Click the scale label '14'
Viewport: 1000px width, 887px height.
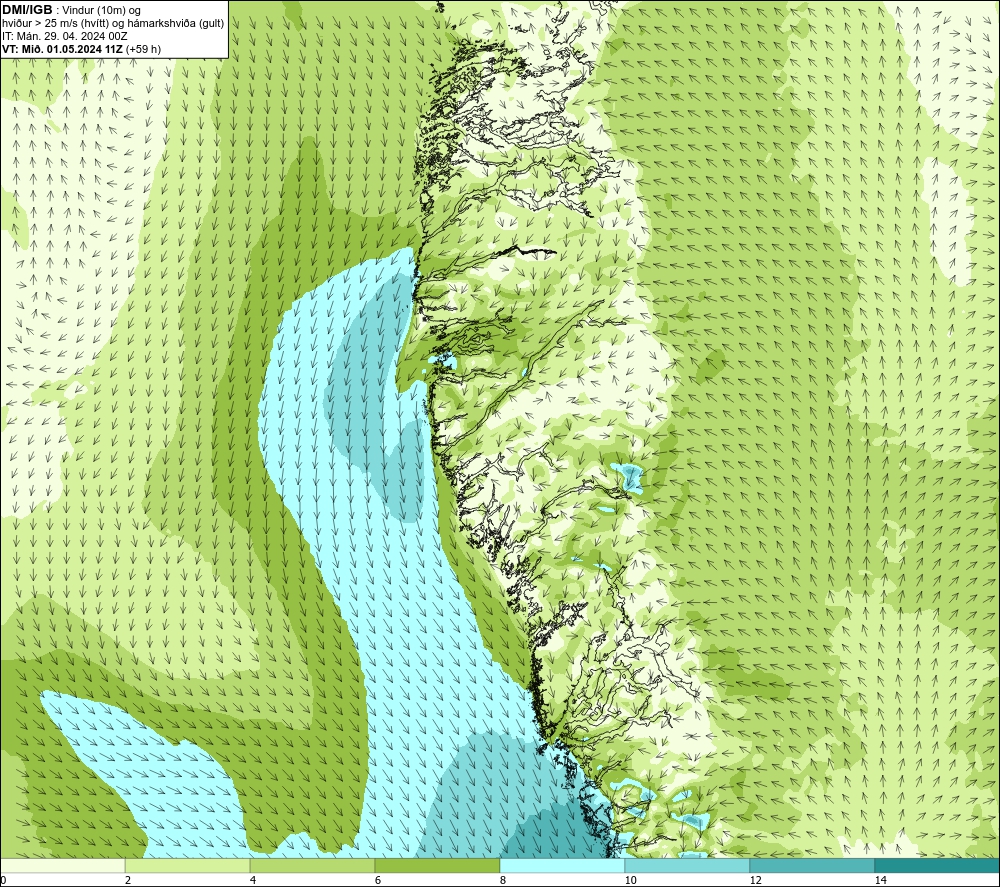tap(880, 881)
